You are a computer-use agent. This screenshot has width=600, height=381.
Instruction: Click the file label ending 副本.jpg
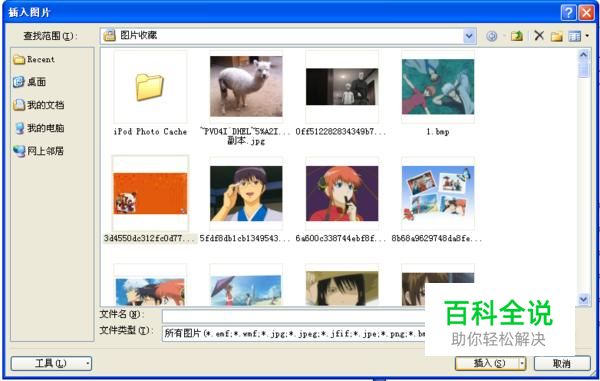pyautogui.click(x=246, y=136)
